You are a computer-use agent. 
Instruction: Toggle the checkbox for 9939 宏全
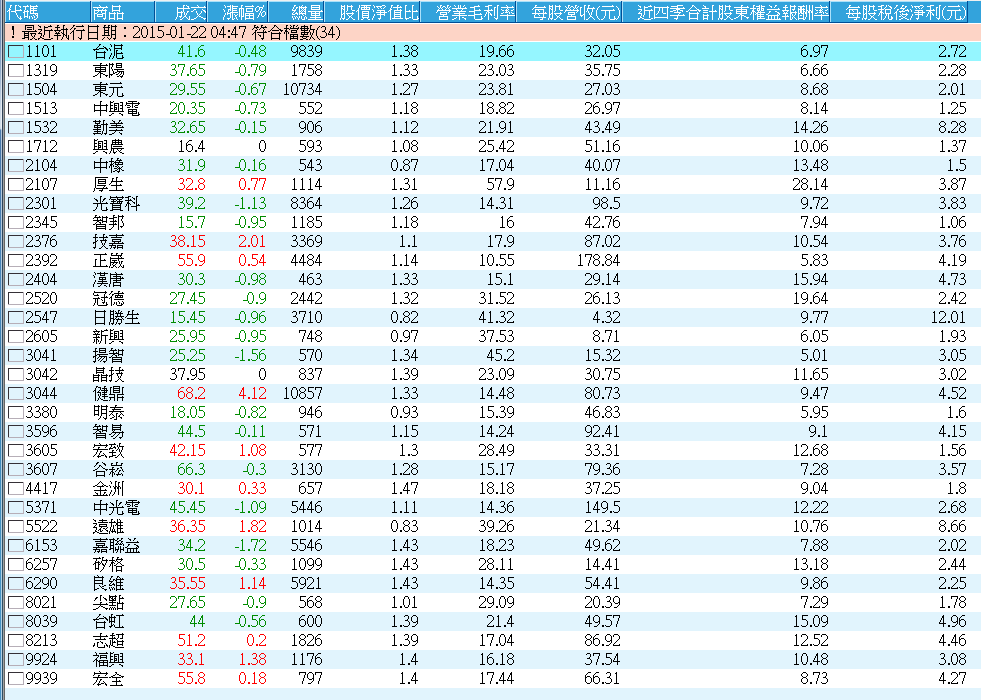(x=16, y=679)
